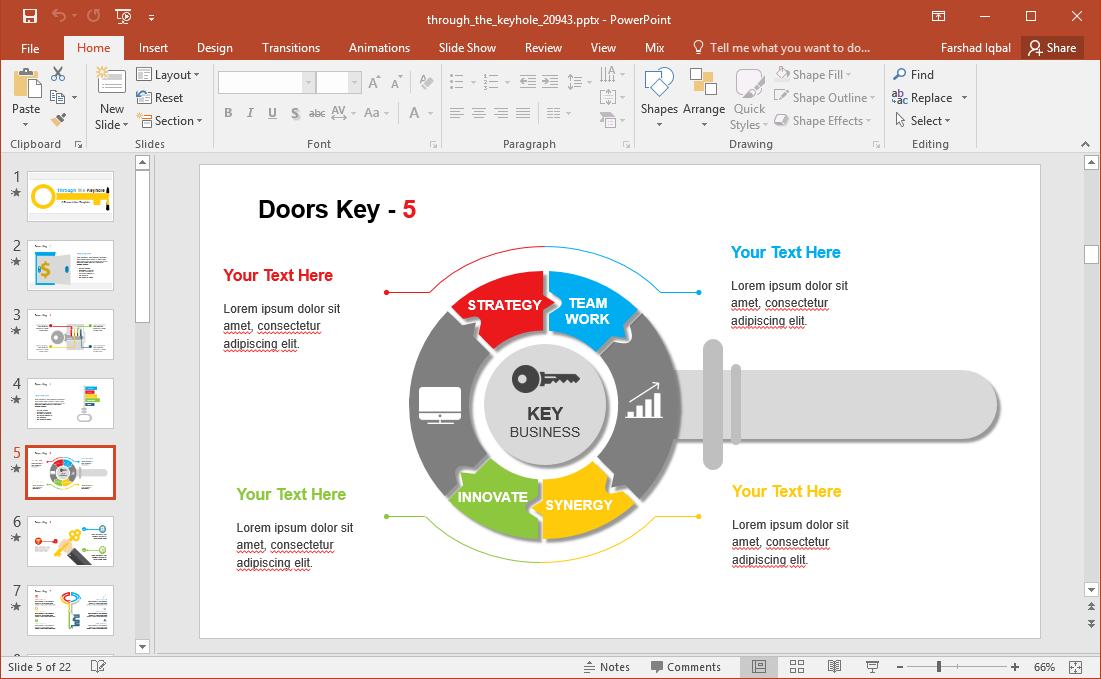Viewport: 1101px width, 679px height.
Task: Click the Find button
Action: click(913, 75)
